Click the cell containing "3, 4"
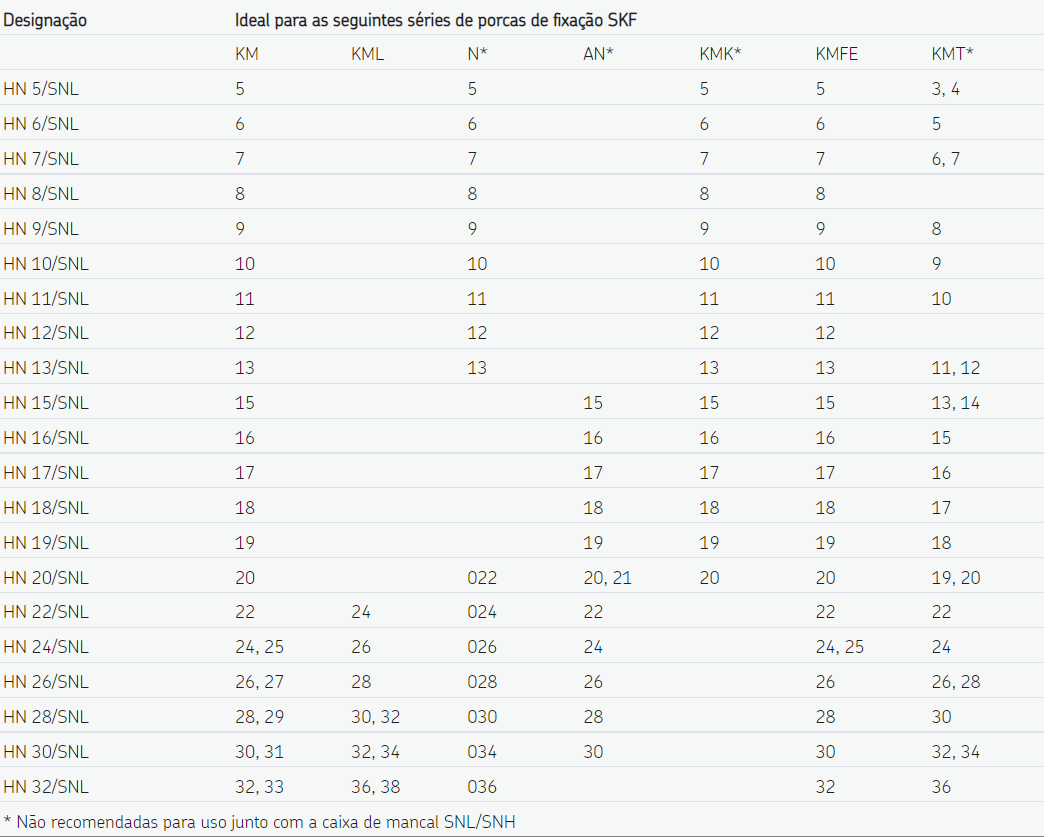 pos(945,89)
